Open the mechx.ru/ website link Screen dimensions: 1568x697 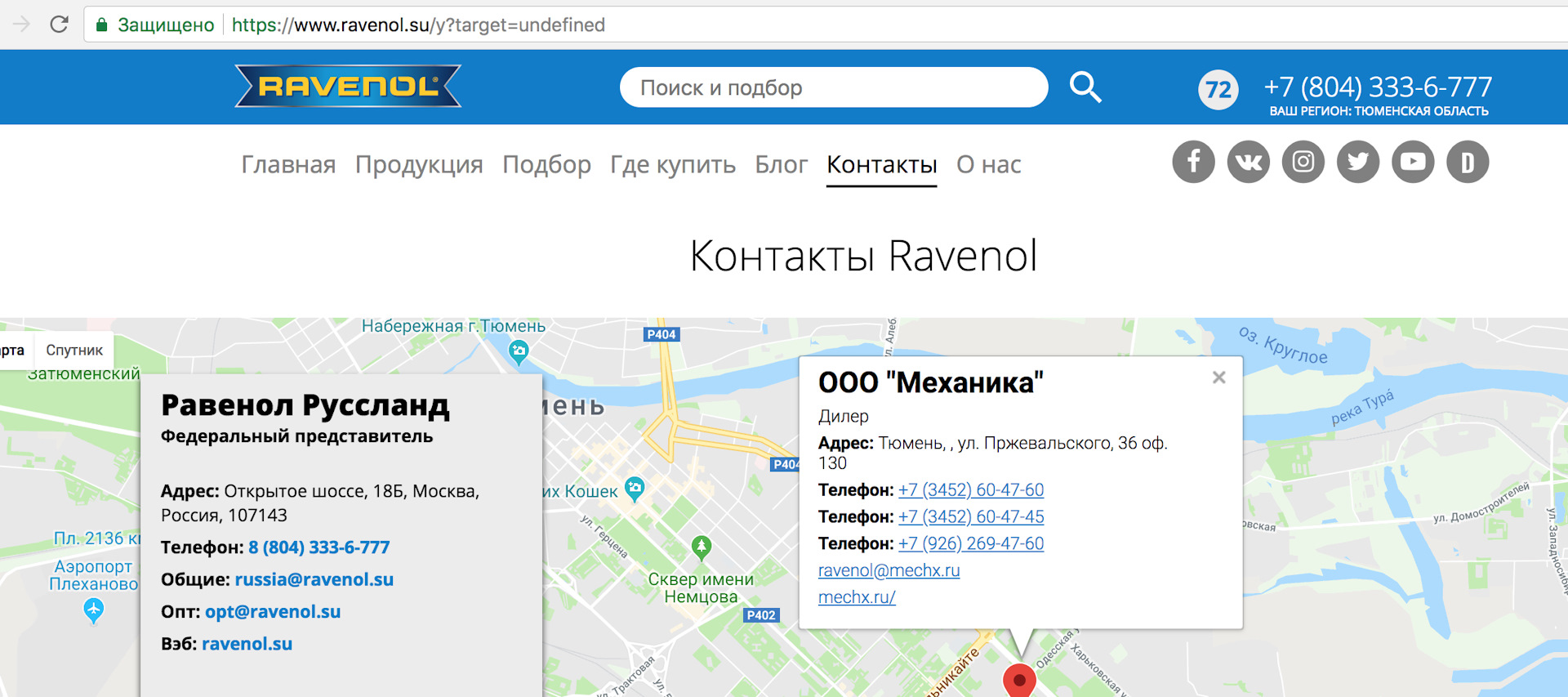(x=857, y=597)
